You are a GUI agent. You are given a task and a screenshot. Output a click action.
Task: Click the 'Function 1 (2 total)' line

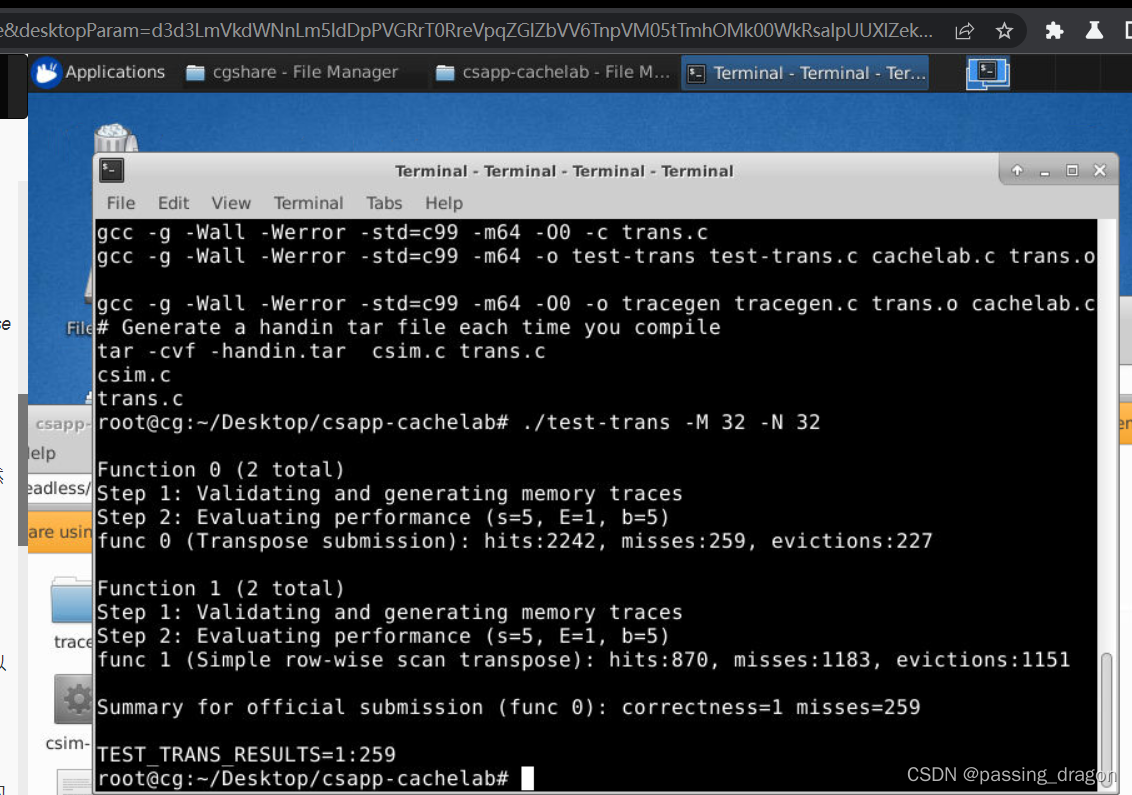point(221,588)
